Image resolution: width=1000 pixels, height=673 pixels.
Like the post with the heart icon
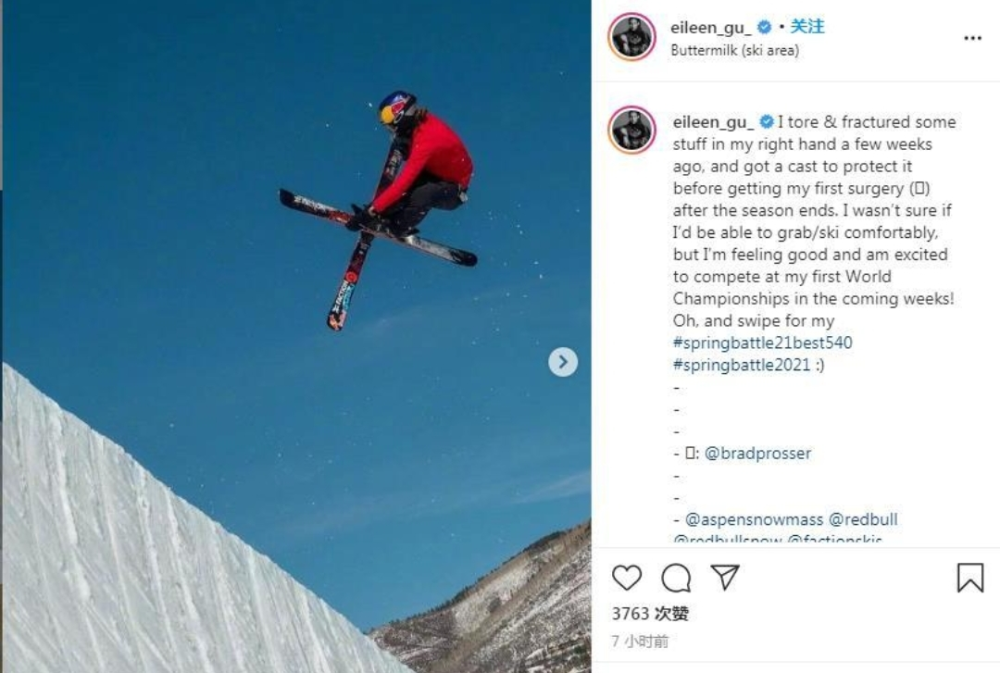[x=626, y=578]
